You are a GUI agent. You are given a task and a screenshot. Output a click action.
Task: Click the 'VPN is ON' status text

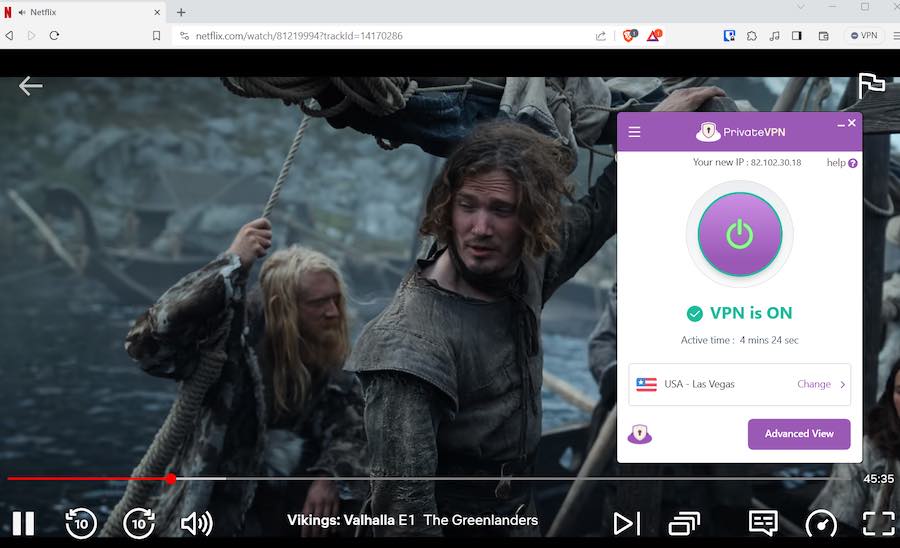tap(751, 313)
